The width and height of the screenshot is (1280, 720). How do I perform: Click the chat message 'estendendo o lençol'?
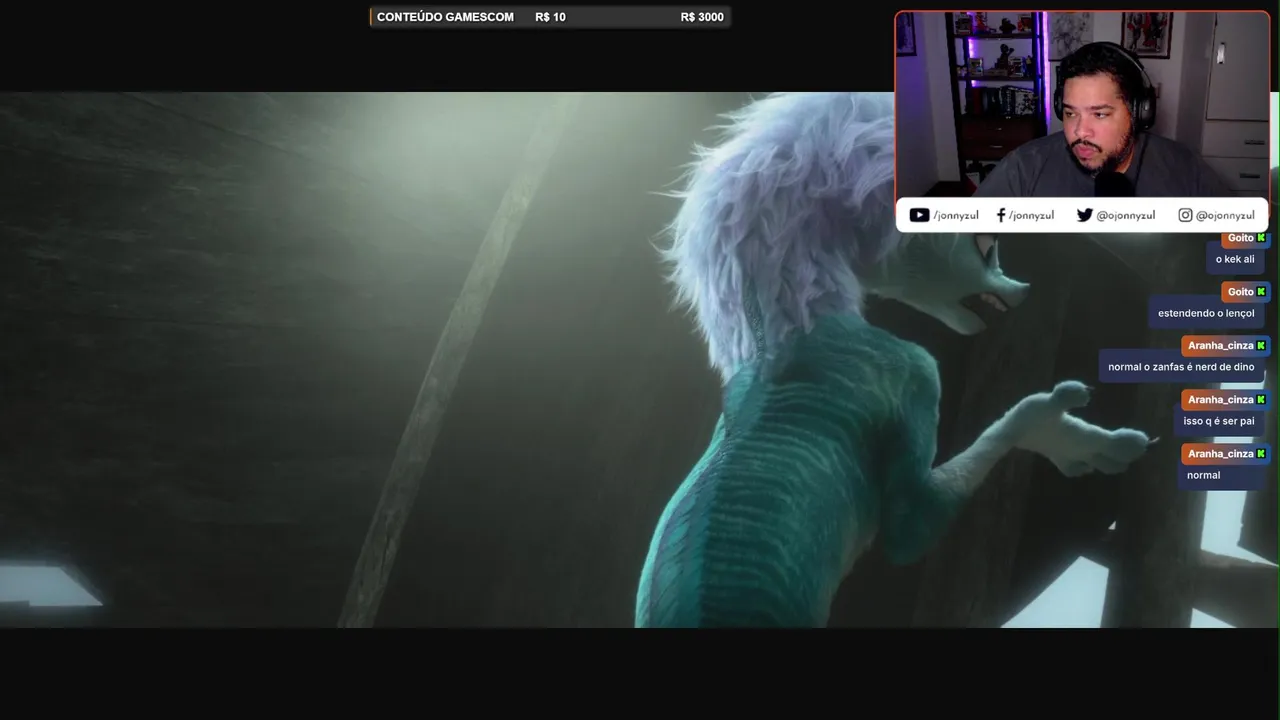(1206, 313)
